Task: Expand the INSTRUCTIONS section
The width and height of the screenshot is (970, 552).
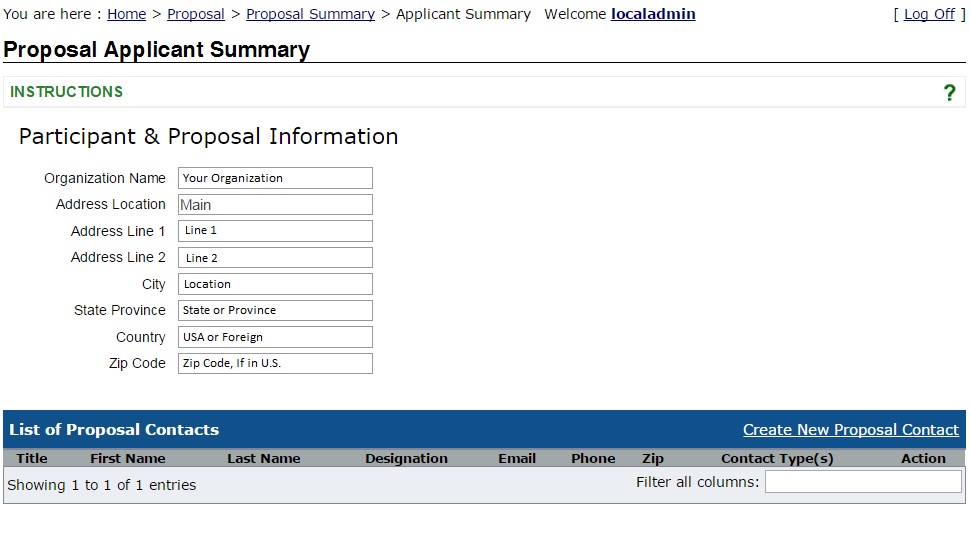Action: point(67,92)
